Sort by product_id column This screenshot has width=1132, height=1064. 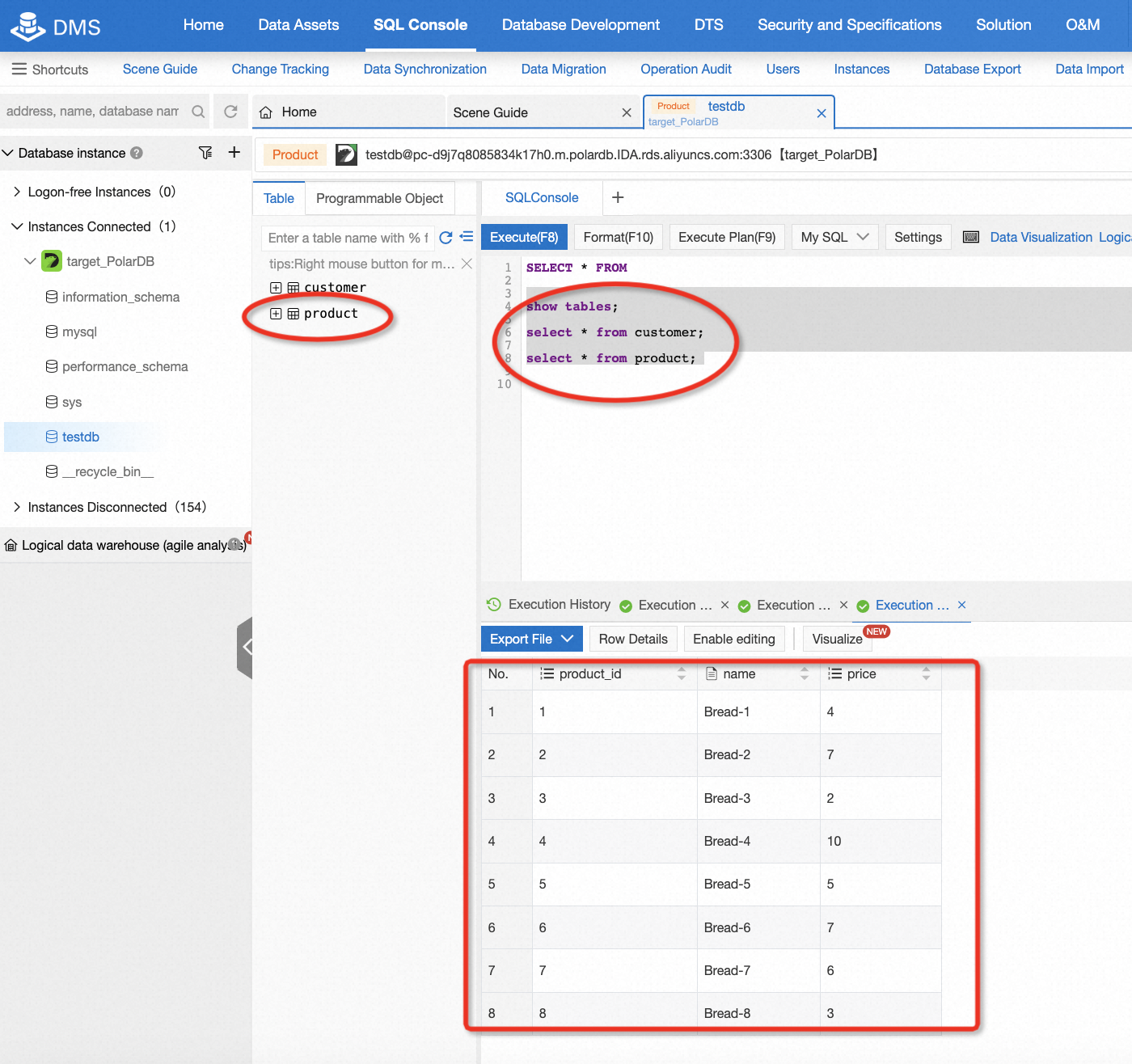682,673
